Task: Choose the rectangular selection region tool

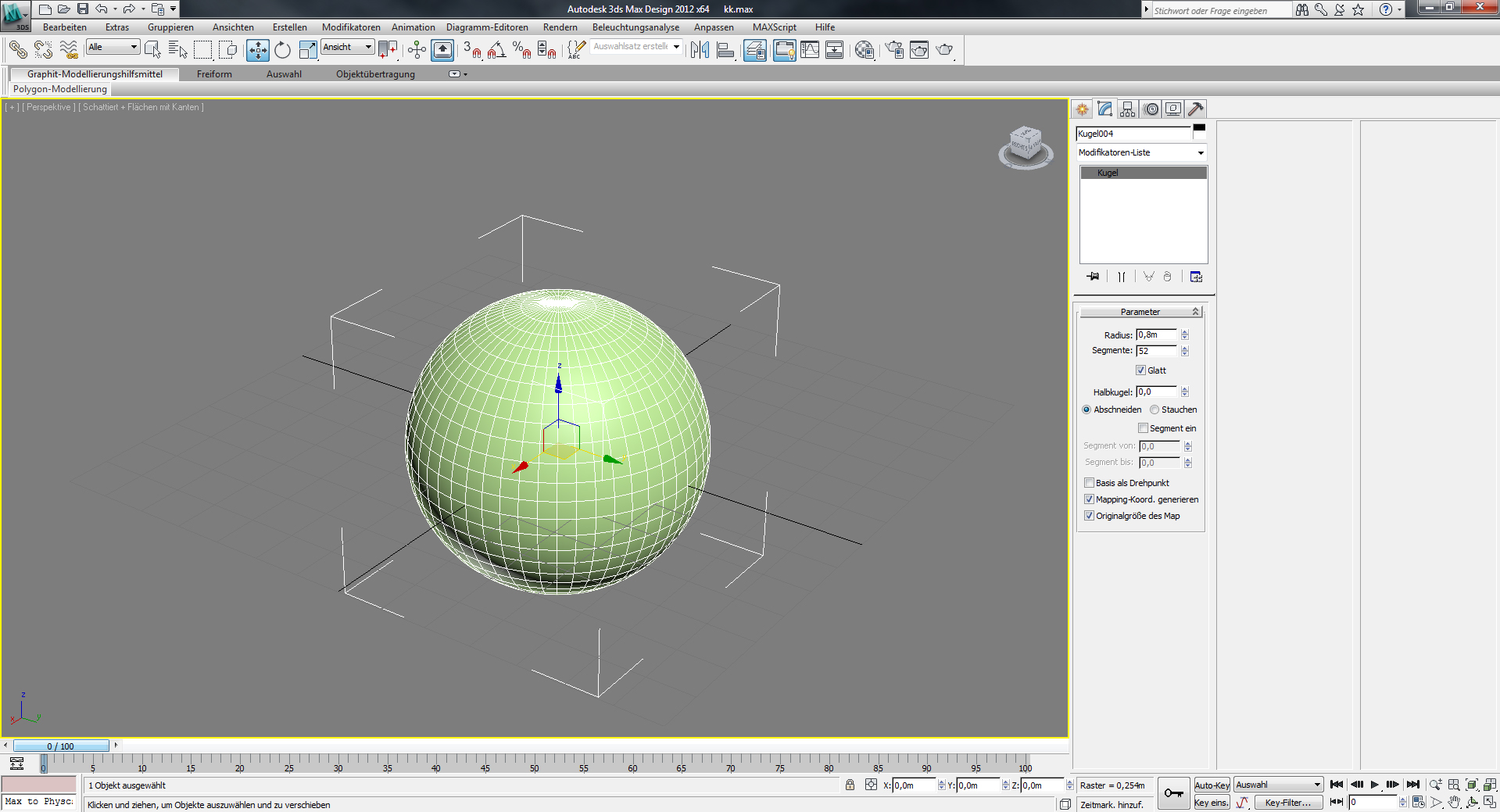Action: point(203,50)
